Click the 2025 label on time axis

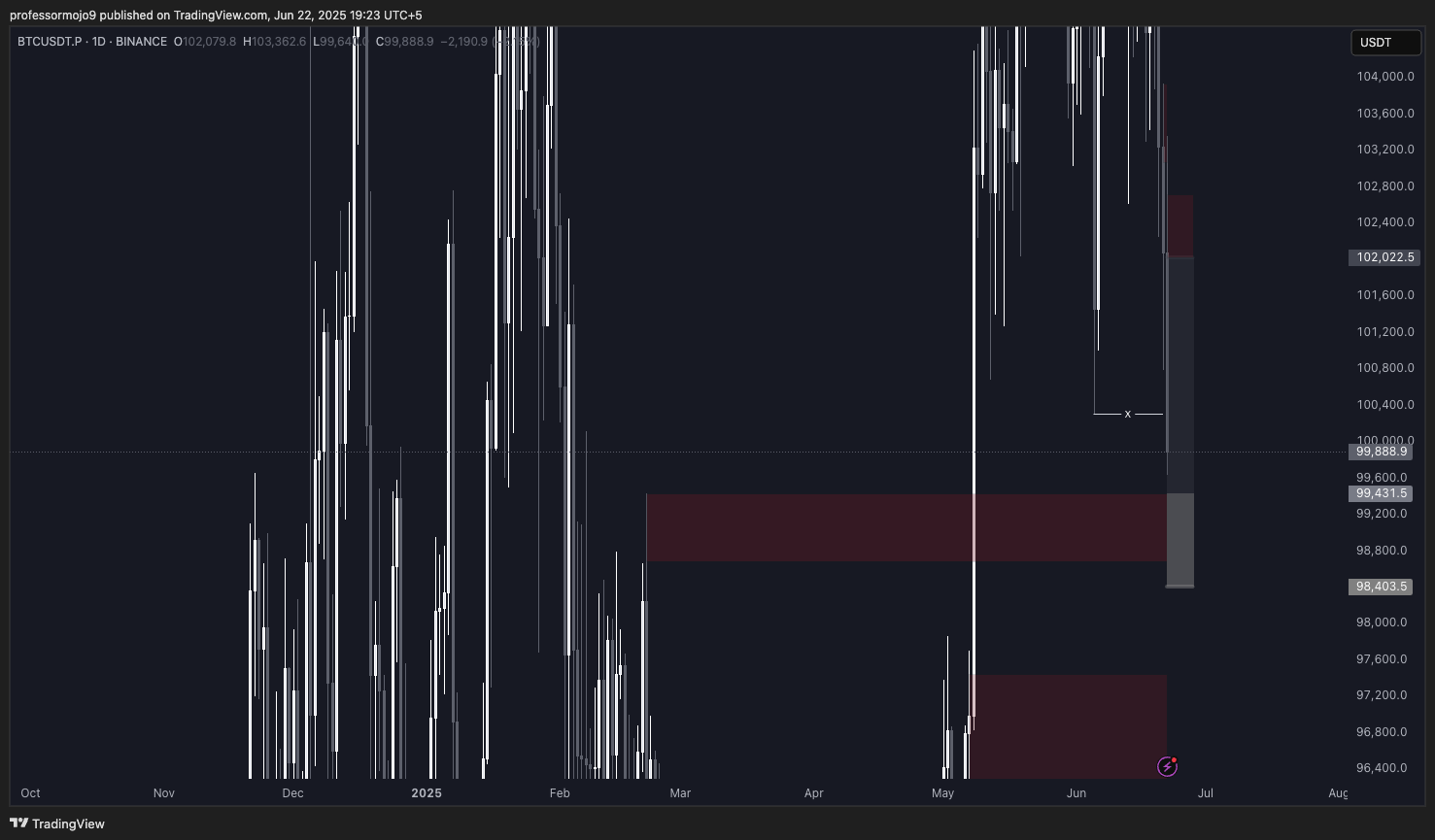(x=427, y=793)
